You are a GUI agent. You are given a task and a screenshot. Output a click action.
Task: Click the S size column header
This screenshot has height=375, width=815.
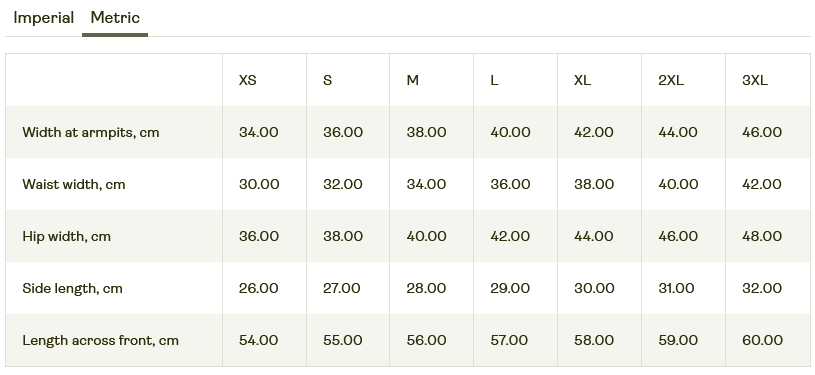tap(327, 80)
